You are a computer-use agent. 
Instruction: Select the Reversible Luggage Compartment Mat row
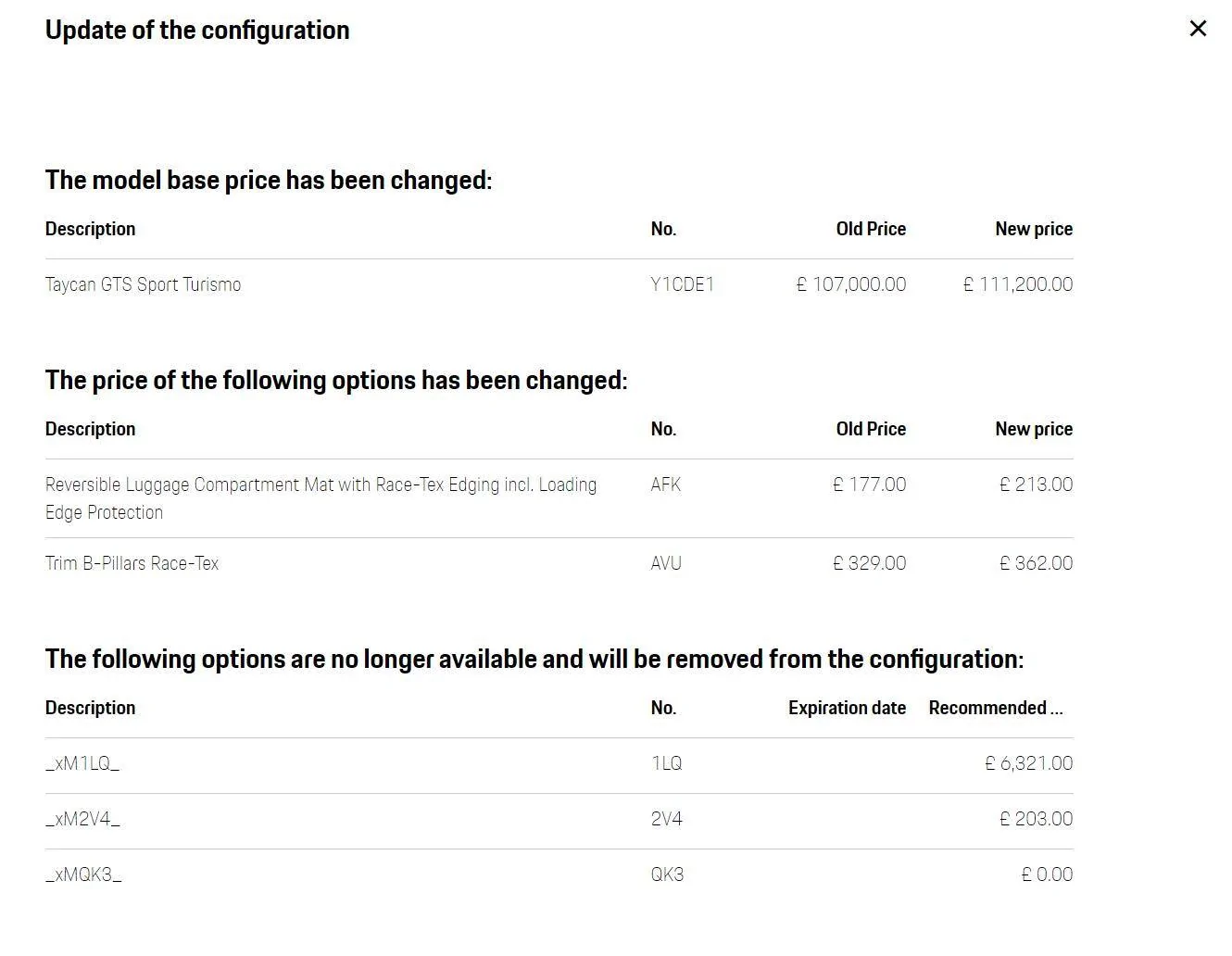pos(559,498)
